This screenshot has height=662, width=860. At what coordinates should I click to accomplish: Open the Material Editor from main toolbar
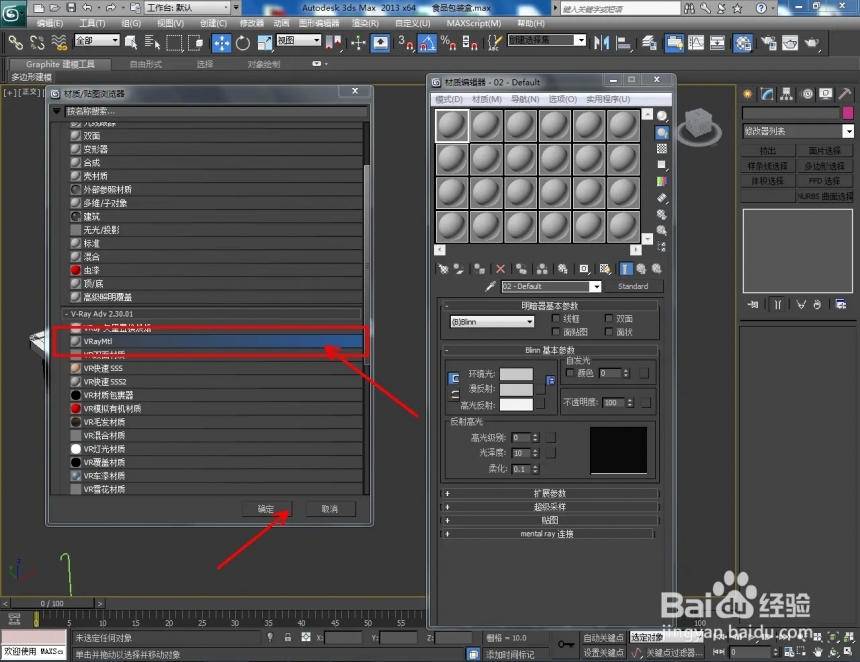click(x=743, y=43)
